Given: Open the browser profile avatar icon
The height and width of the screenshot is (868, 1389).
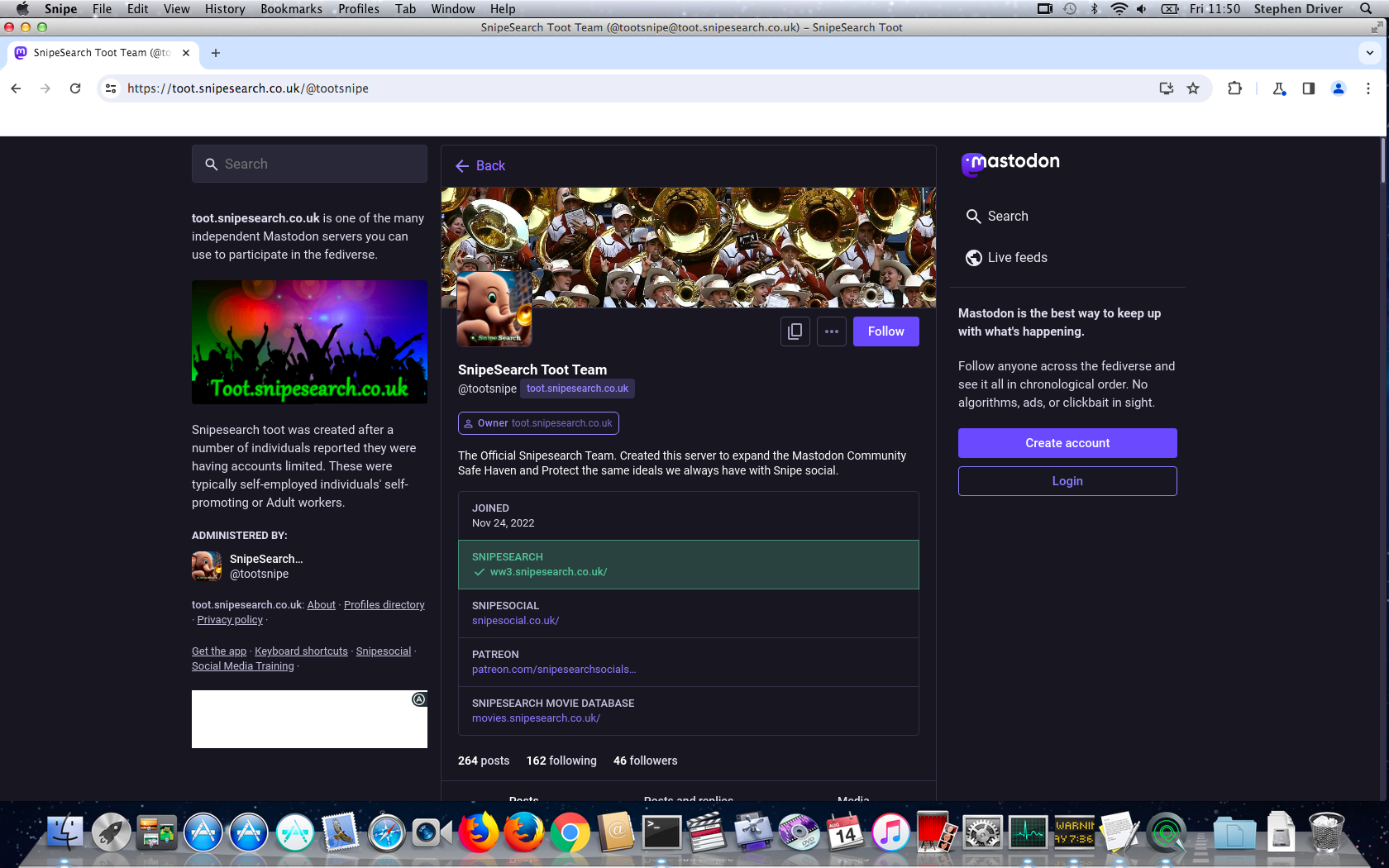Looking at the screenshot, I should coord(1339,88).
